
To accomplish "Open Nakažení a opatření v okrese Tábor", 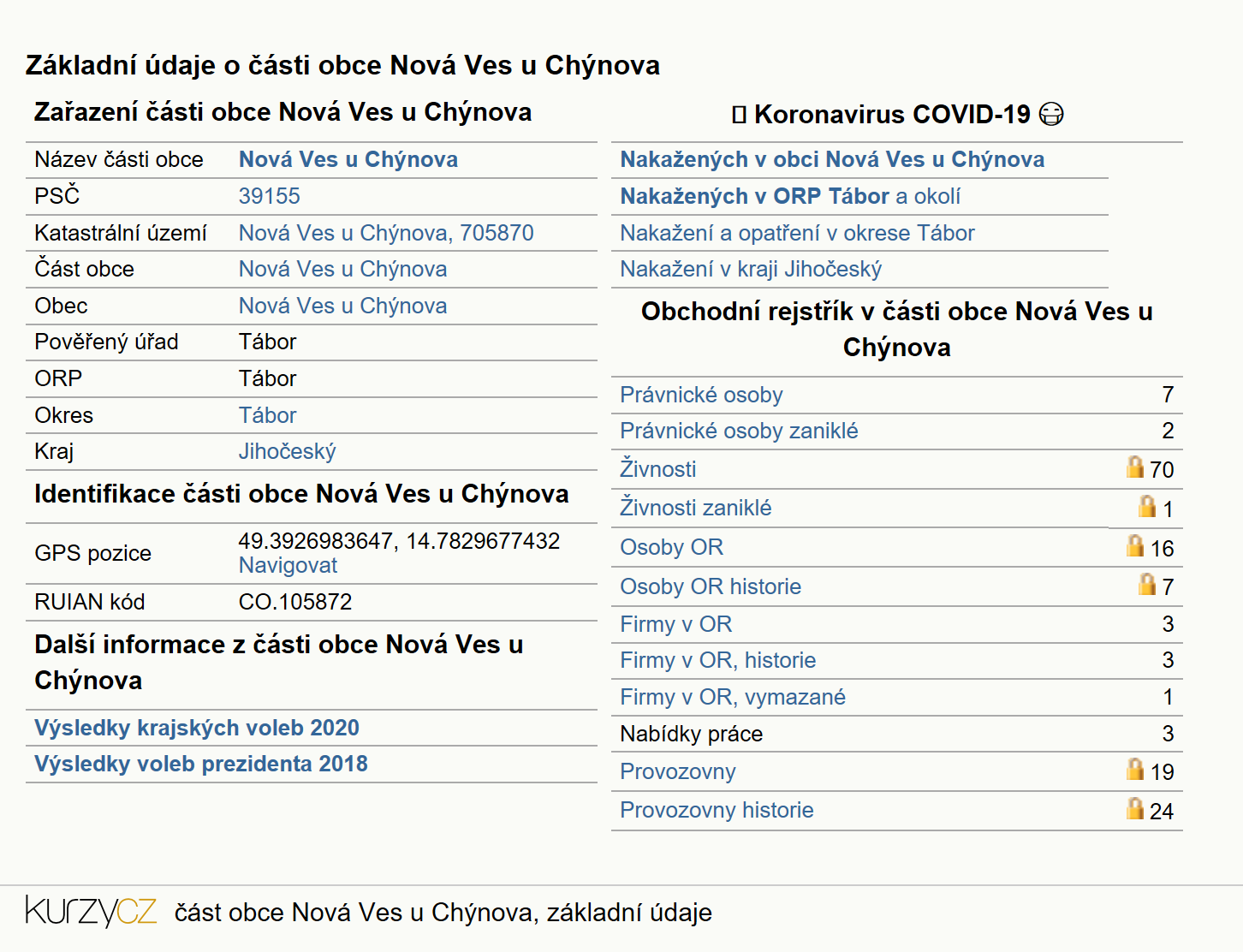I will tap(797, 233).
